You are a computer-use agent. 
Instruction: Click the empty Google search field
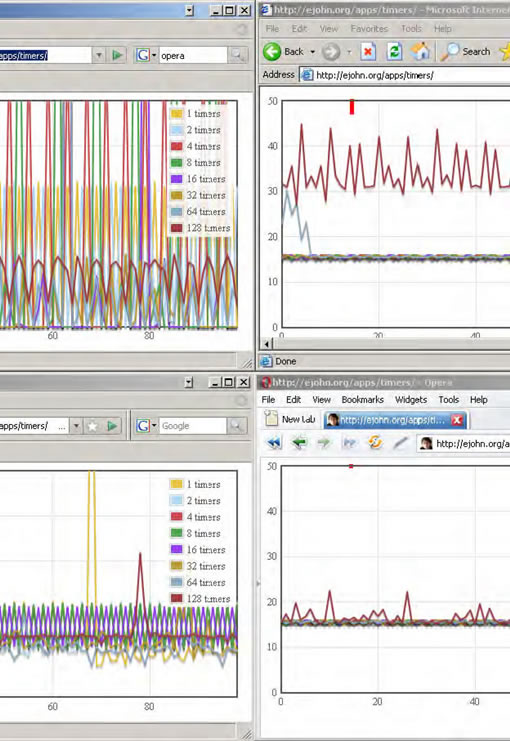(x=192, y=426)
